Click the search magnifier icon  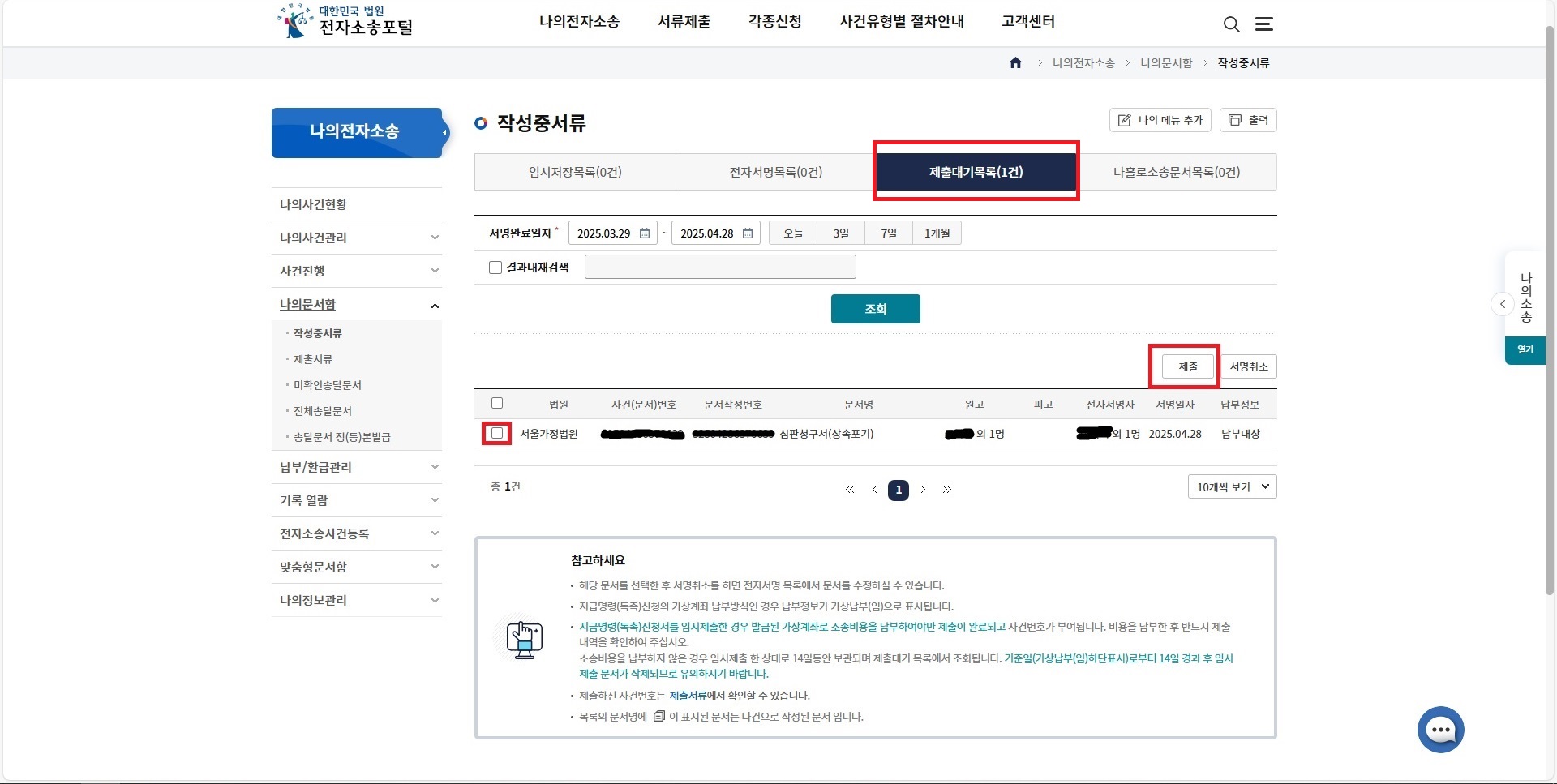tap(1231, 24)
